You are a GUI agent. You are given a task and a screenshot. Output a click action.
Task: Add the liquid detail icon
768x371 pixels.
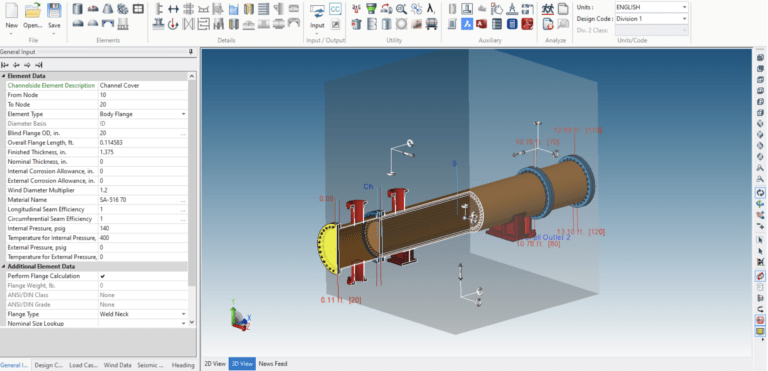(x=234, y=8)
